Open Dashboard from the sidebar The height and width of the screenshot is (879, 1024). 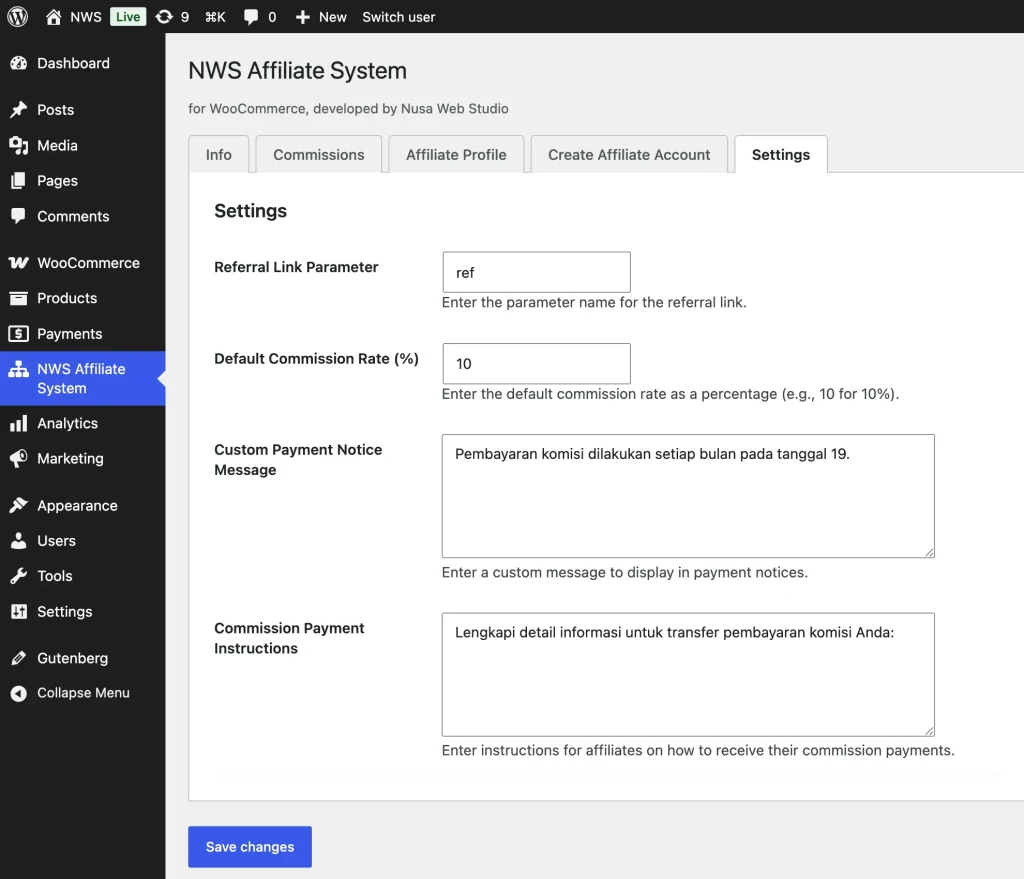73,63
